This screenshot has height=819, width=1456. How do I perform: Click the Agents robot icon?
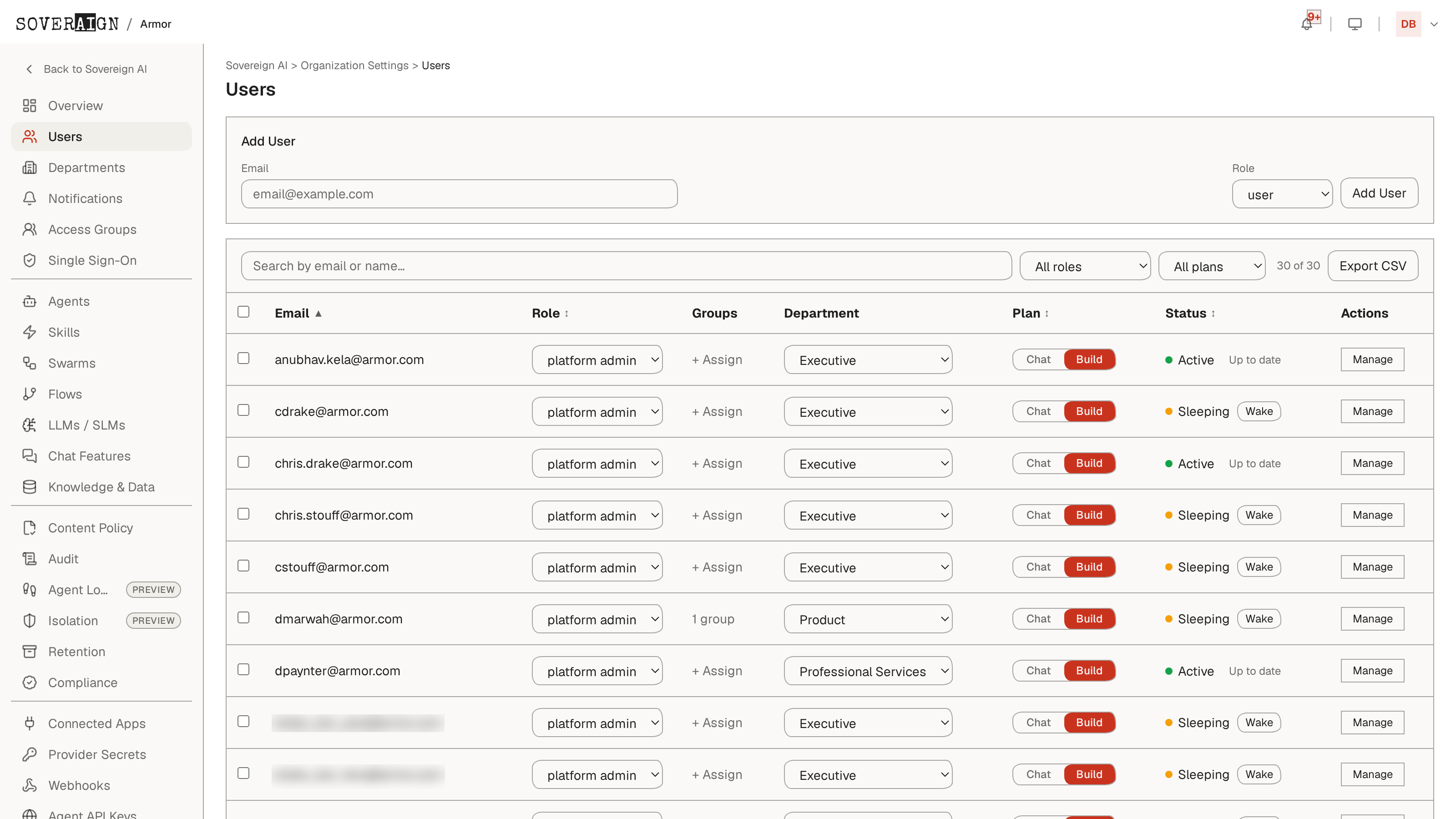click(30, 301)
